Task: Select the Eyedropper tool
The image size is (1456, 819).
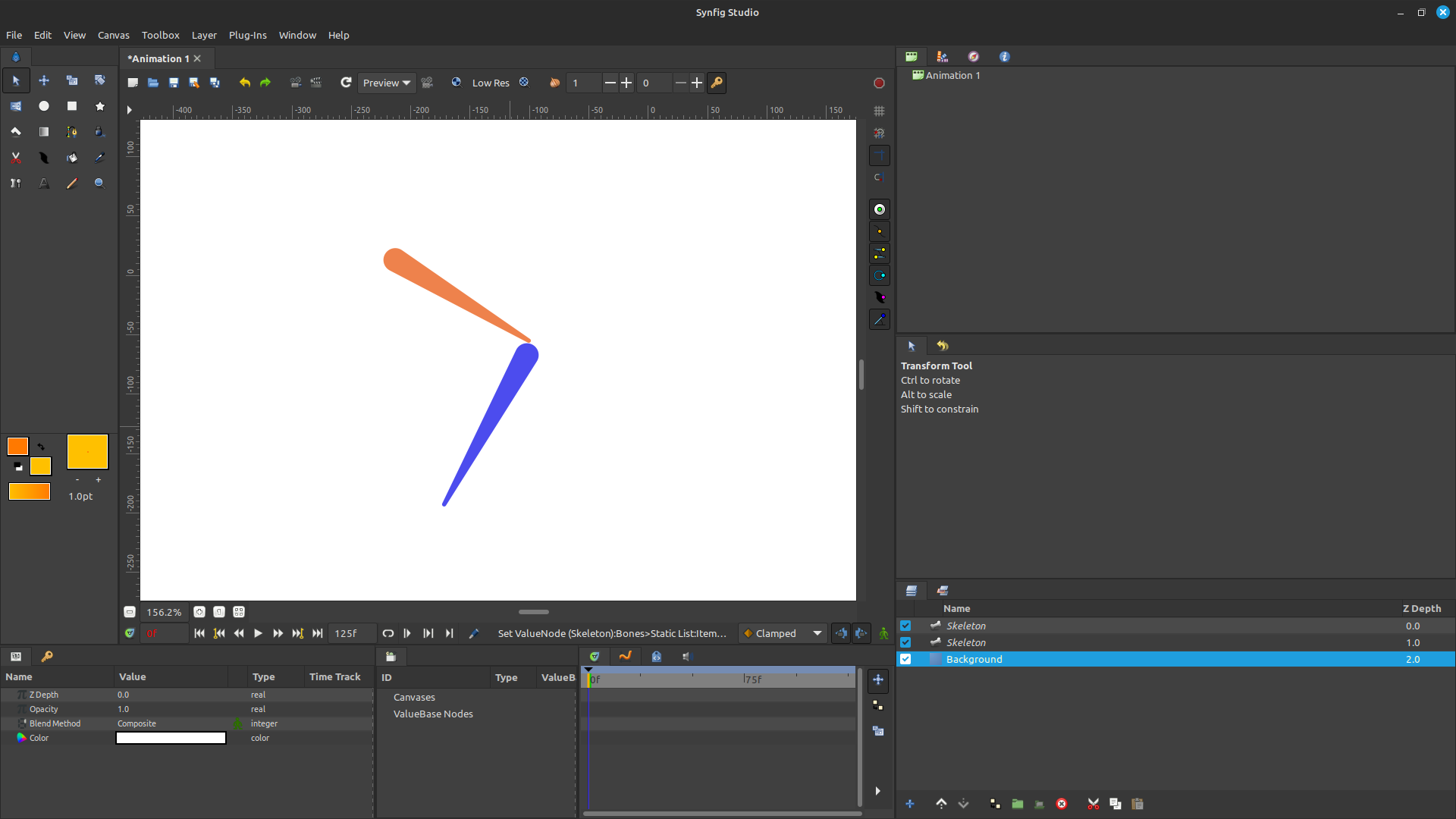Action: 99,158
